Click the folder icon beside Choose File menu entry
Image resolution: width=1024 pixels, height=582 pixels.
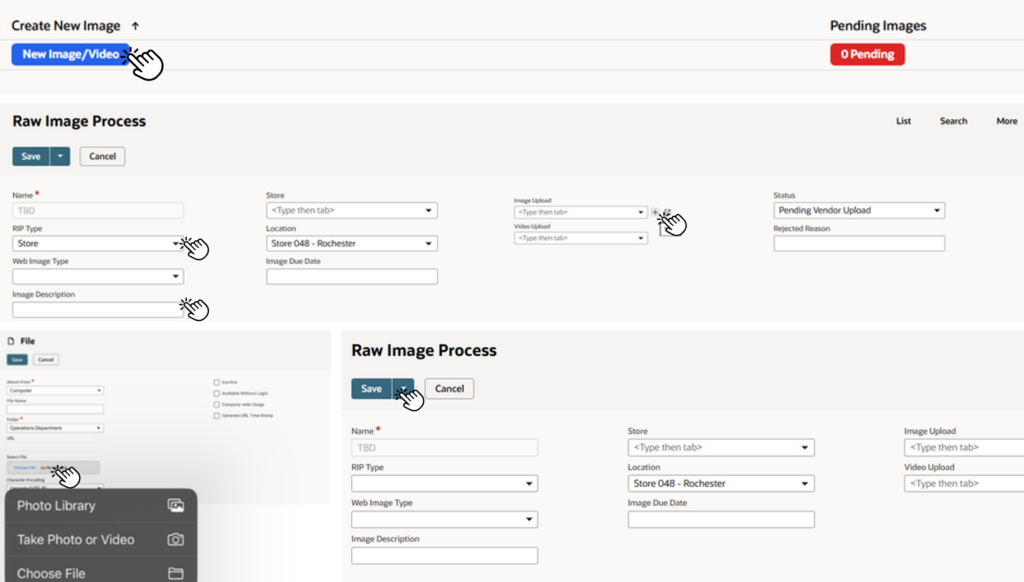tap(175, 574)
